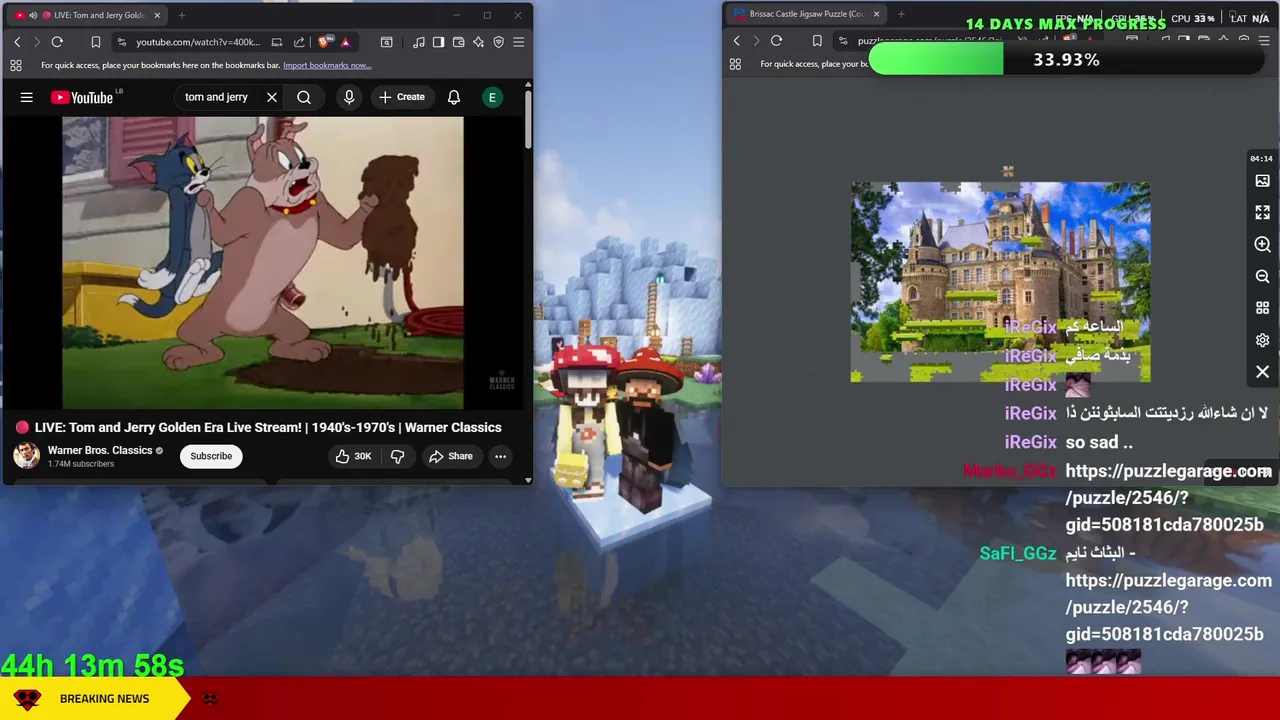Go back in the YouTube browser window
The height and width of the screenshot is (720, 1280).
(x=17, y=42)
